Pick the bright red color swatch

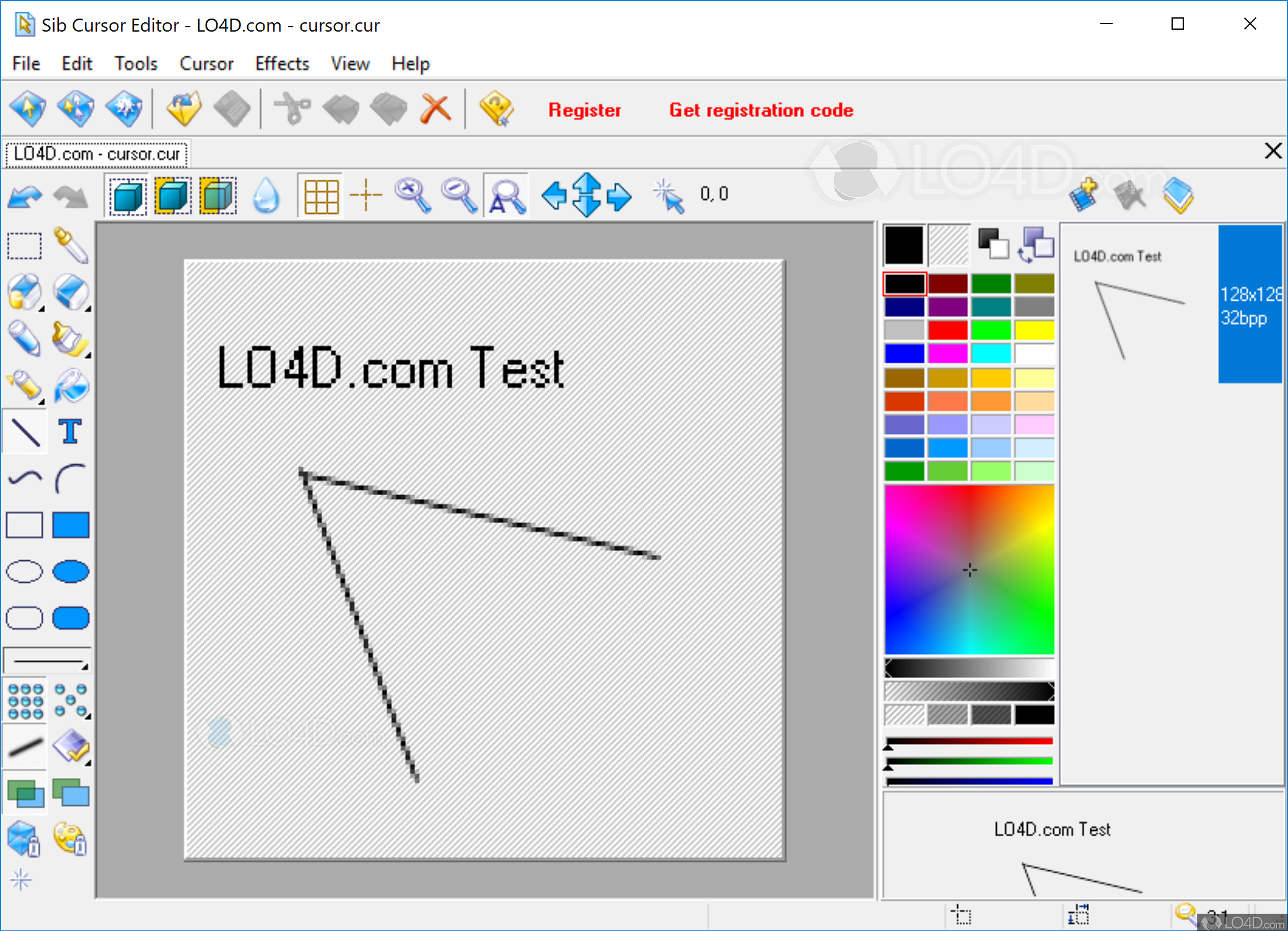pyautogui.click(x=947, y=330)
